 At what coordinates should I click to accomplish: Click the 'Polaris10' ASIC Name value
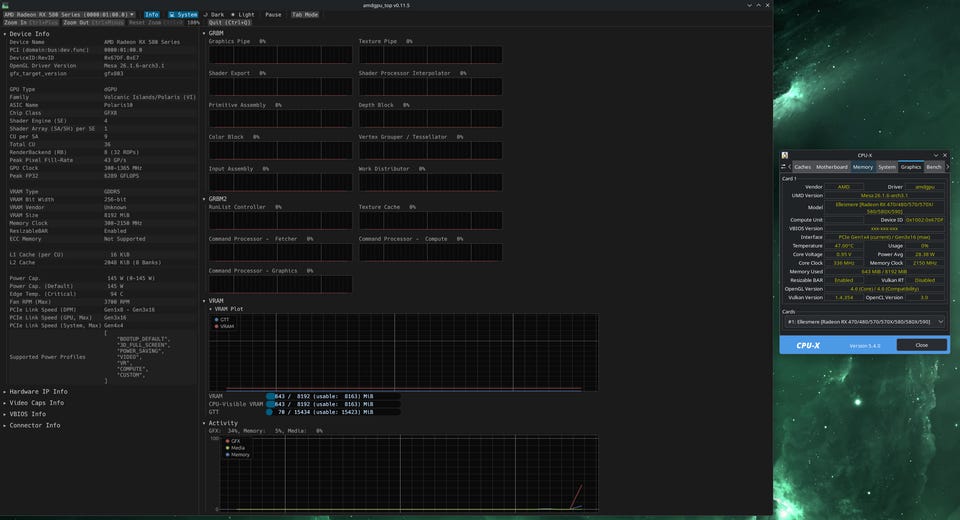[118, 105]
